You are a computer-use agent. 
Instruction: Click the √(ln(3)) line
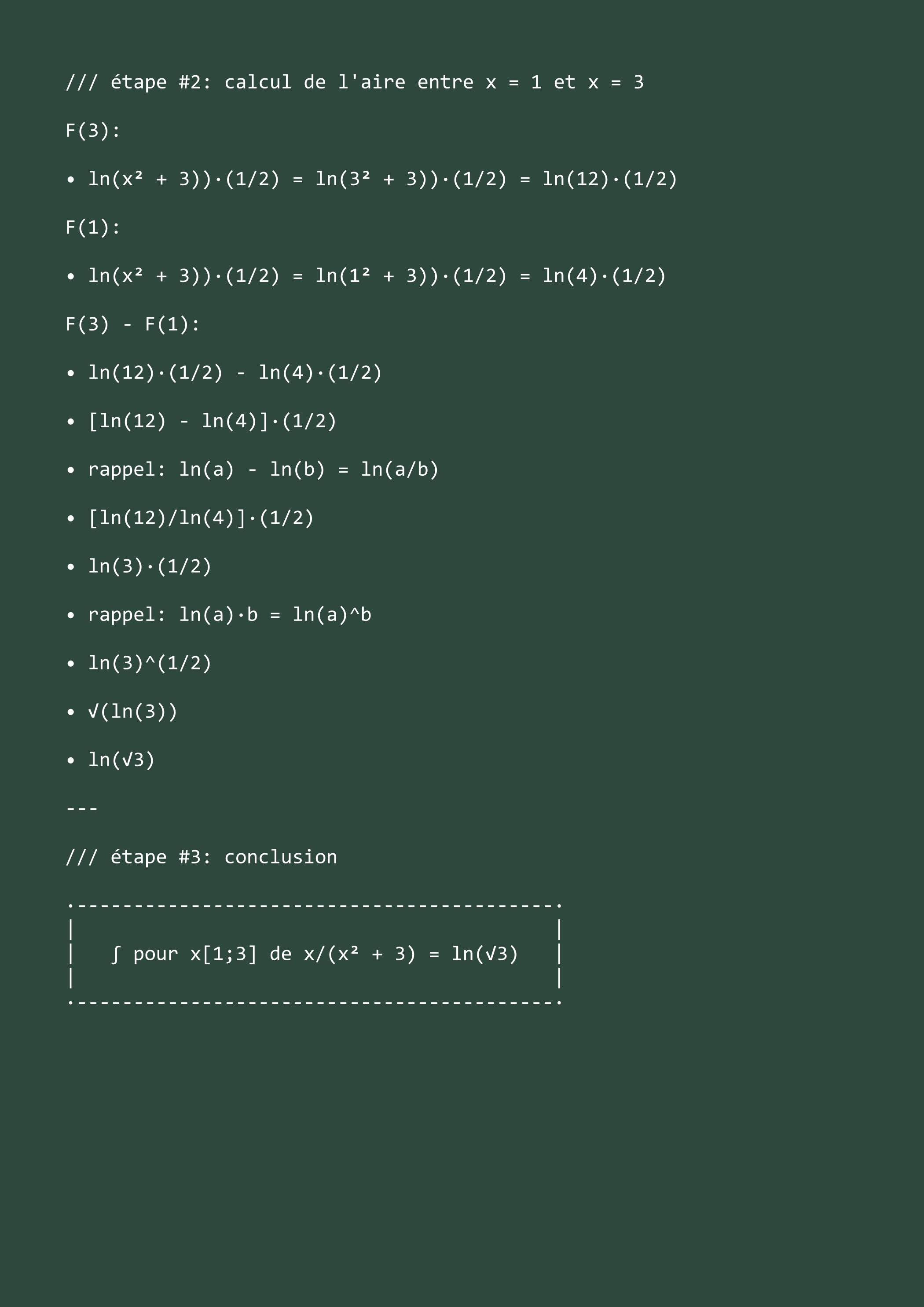(121, 712)
